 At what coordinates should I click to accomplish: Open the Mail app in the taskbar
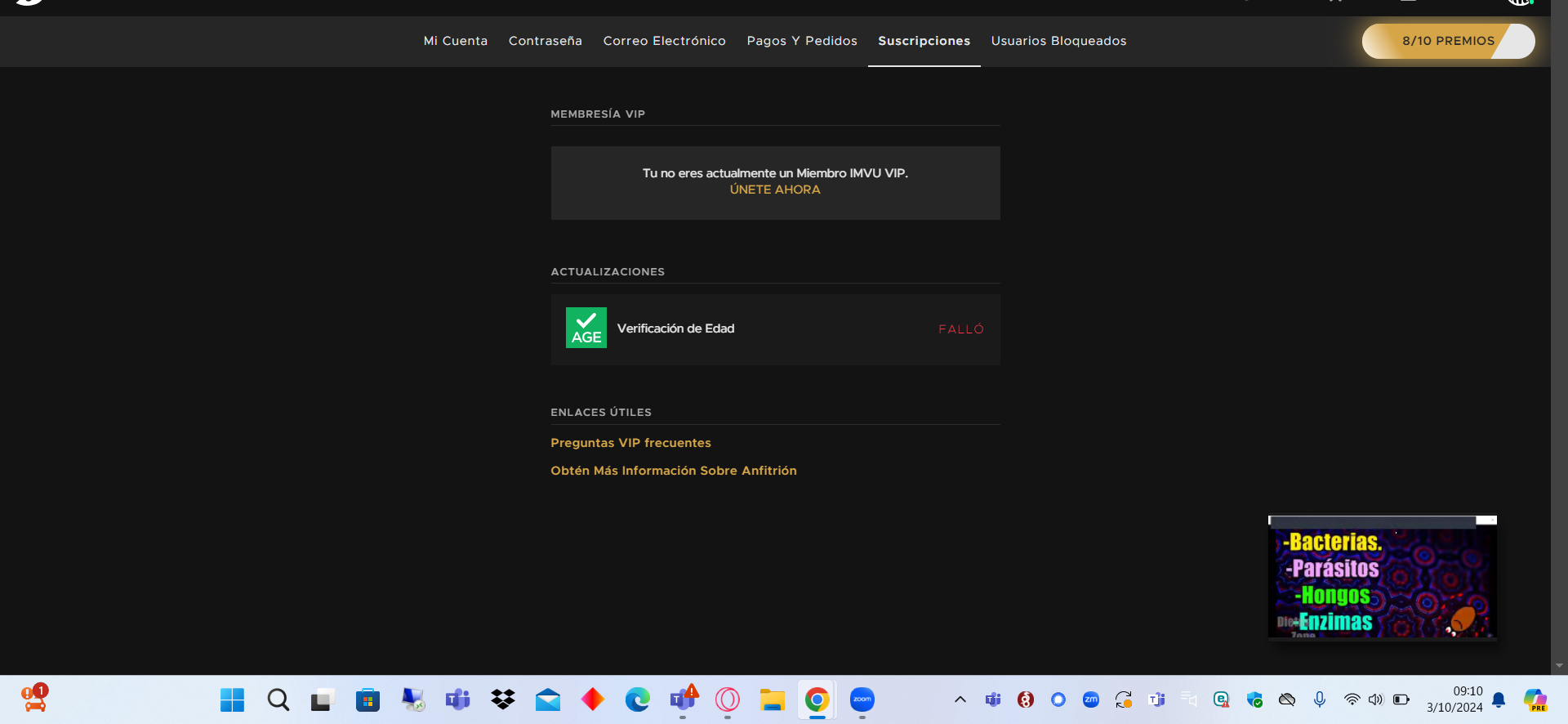click(x=548, y=699)
